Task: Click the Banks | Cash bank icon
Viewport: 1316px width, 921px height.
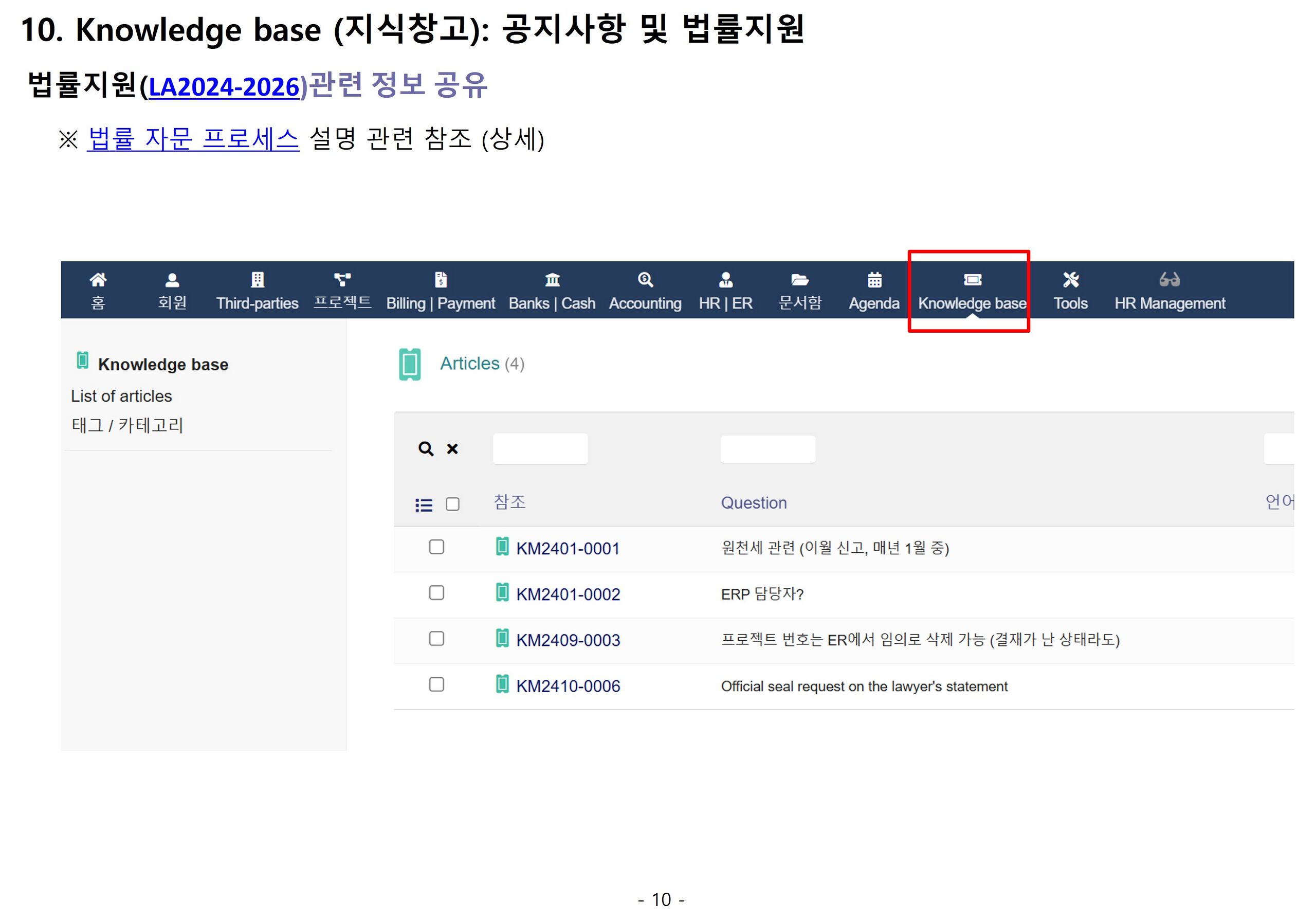Action: click(x=552, y=280)
